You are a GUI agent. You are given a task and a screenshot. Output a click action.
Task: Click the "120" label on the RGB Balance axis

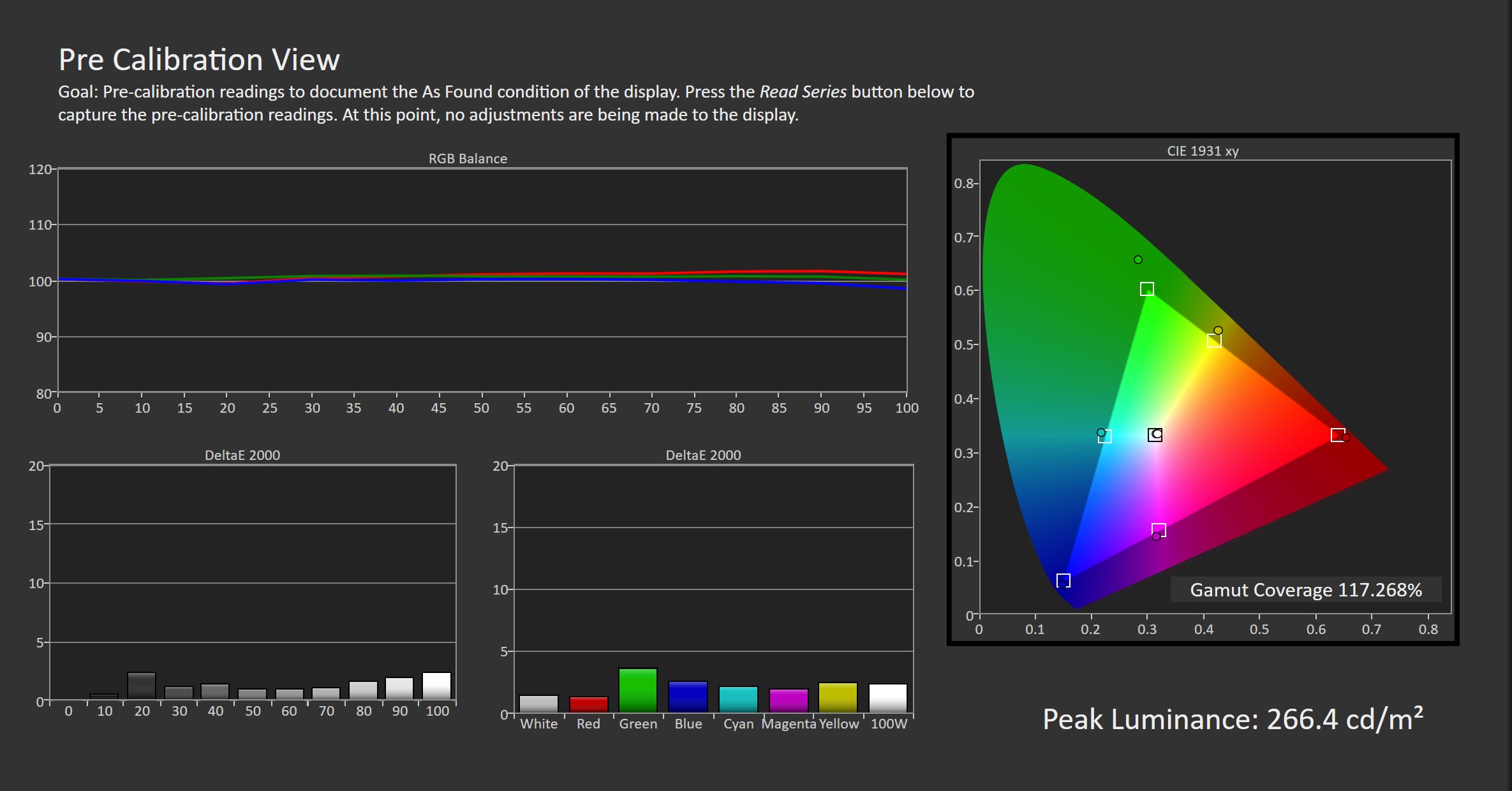click(x=40, y=169)
